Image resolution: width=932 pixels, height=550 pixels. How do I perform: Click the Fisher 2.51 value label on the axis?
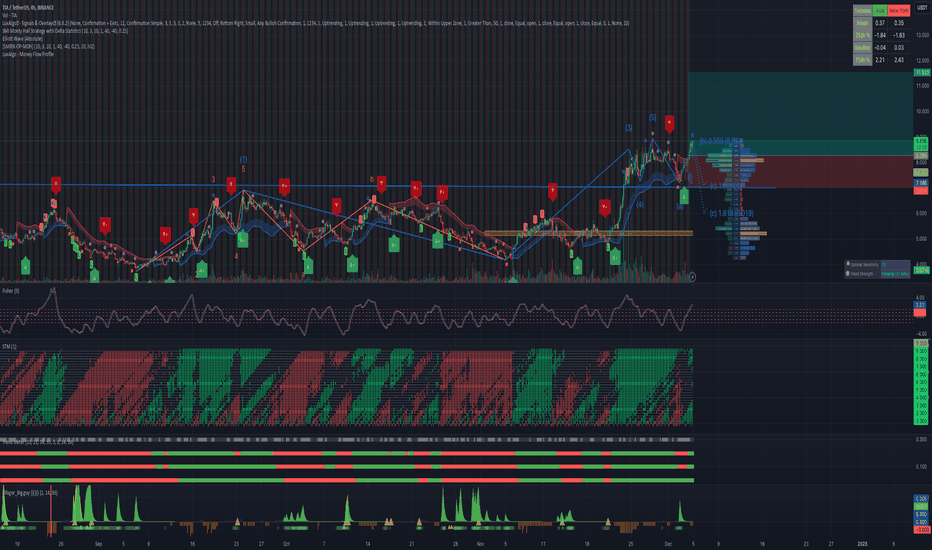(920, 305)
